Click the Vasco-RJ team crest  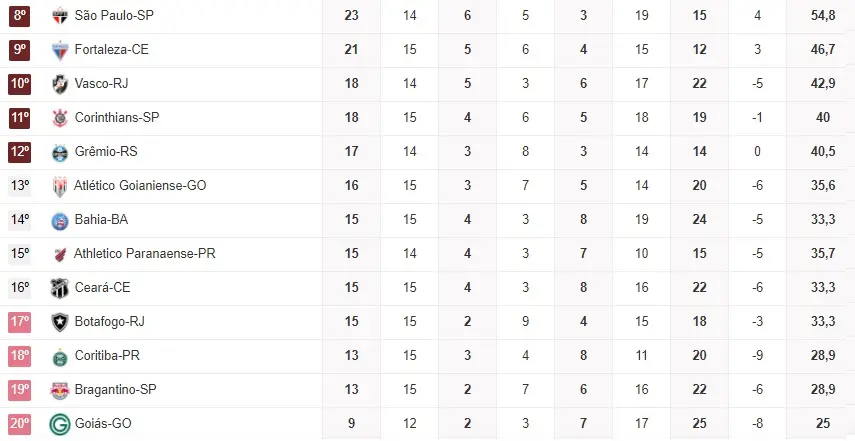click(60, 83)
